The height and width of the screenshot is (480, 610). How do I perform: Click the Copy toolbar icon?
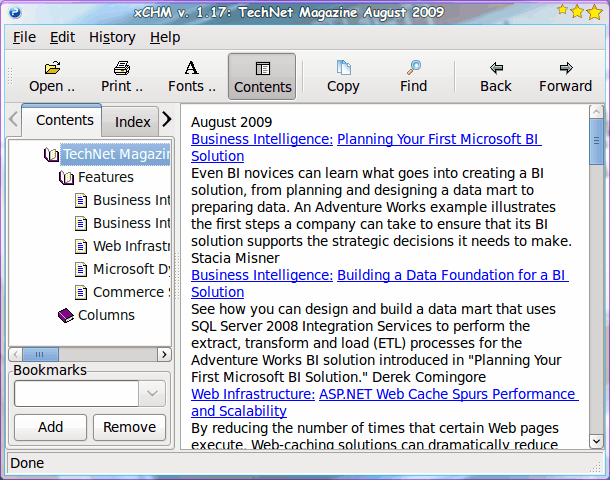click(344, 68)
